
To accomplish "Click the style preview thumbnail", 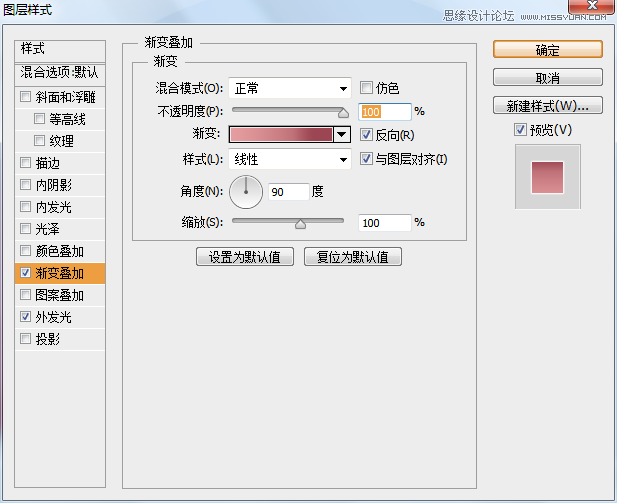I will click(547, 177).
